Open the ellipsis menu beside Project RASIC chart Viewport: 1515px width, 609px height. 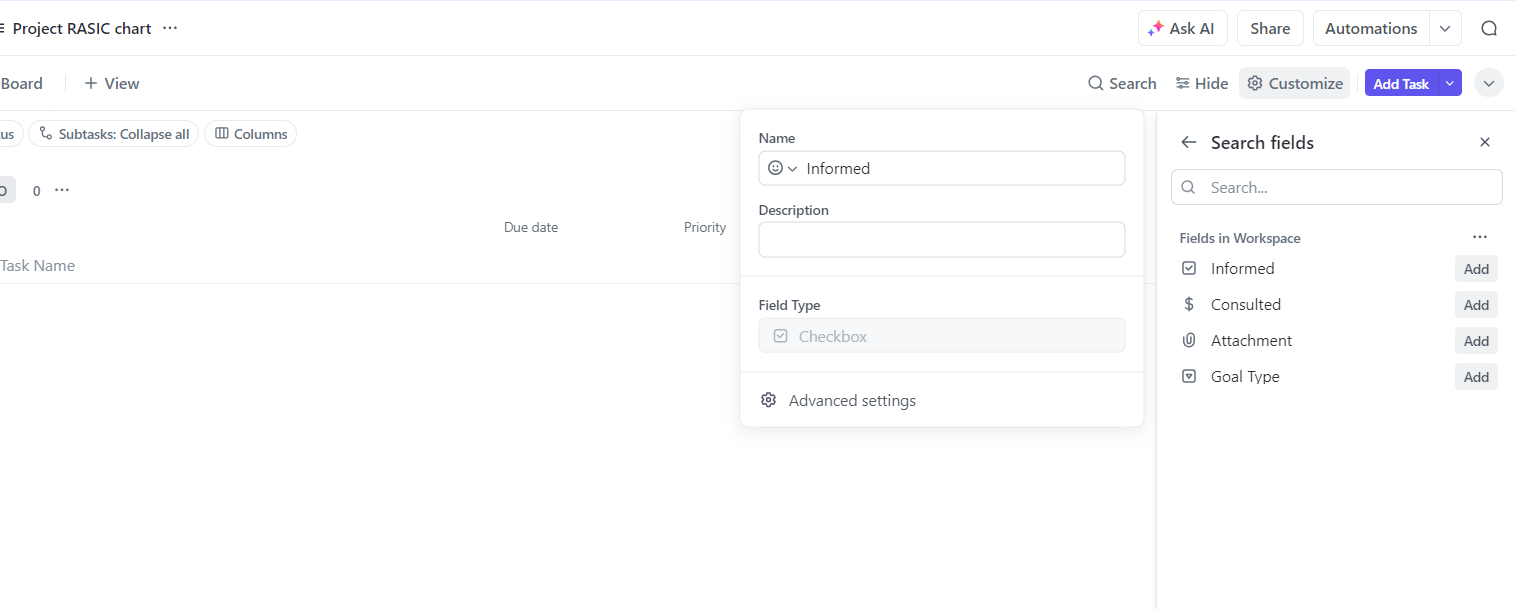point(170,28)
